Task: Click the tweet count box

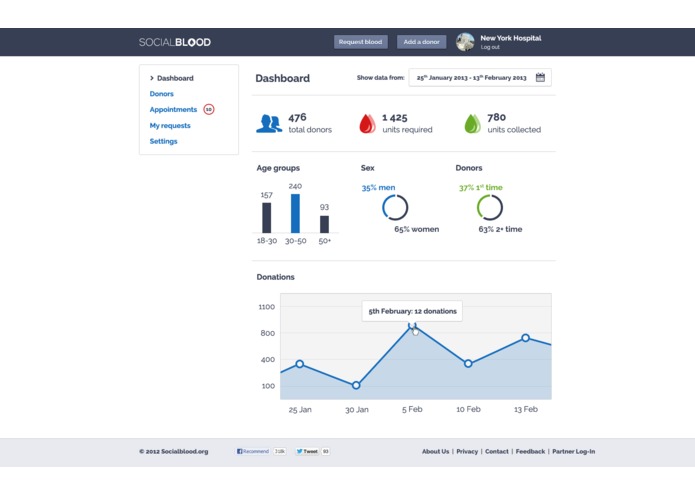Action: point(325,451)
